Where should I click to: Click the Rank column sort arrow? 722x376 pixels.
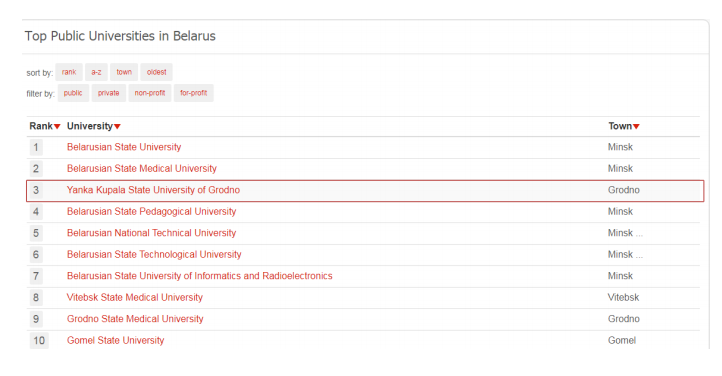(x=57, y=127)
